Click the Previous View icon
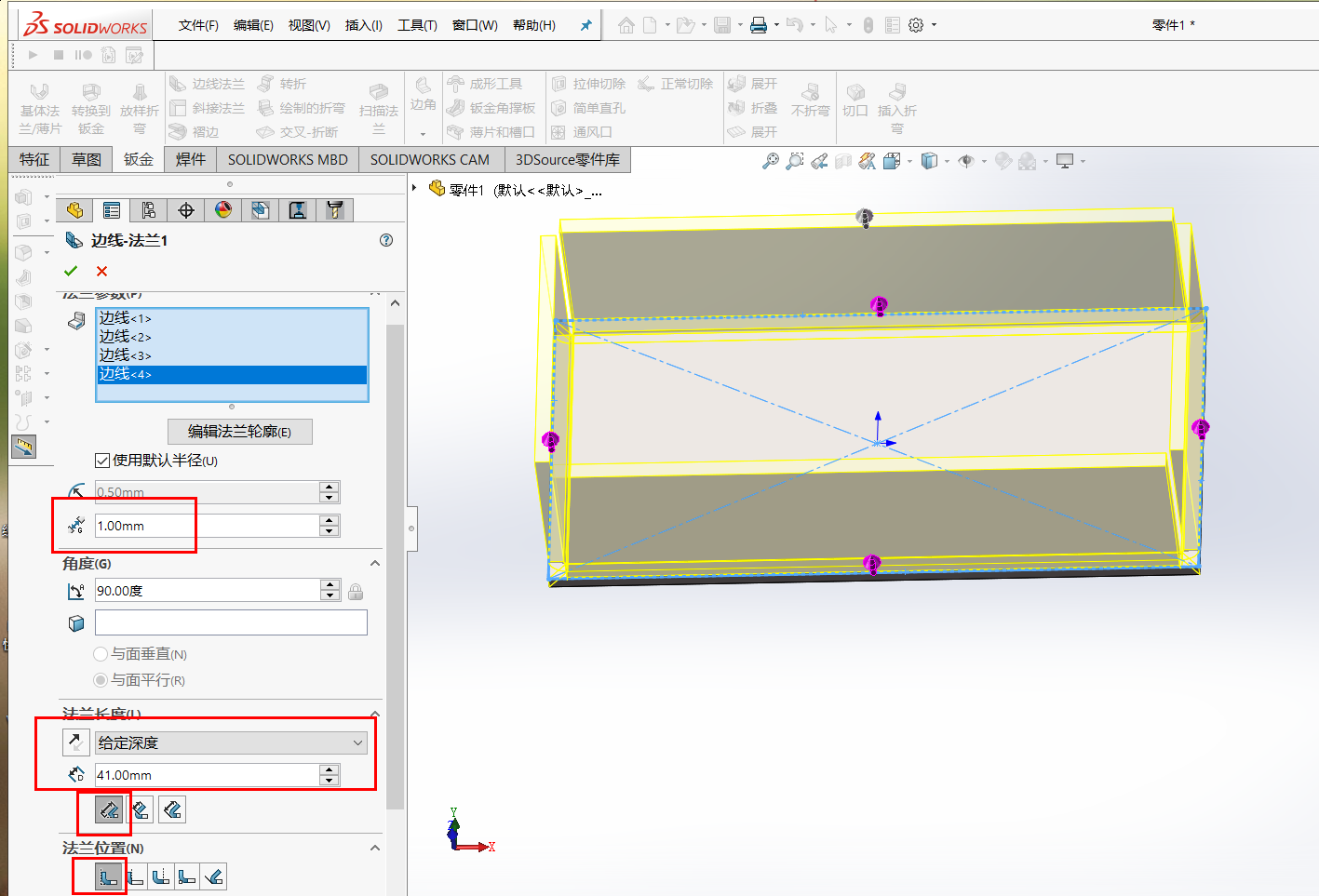Image resolution: width=1319 pixels, height=896 pixels. click(x=819, y=161)
